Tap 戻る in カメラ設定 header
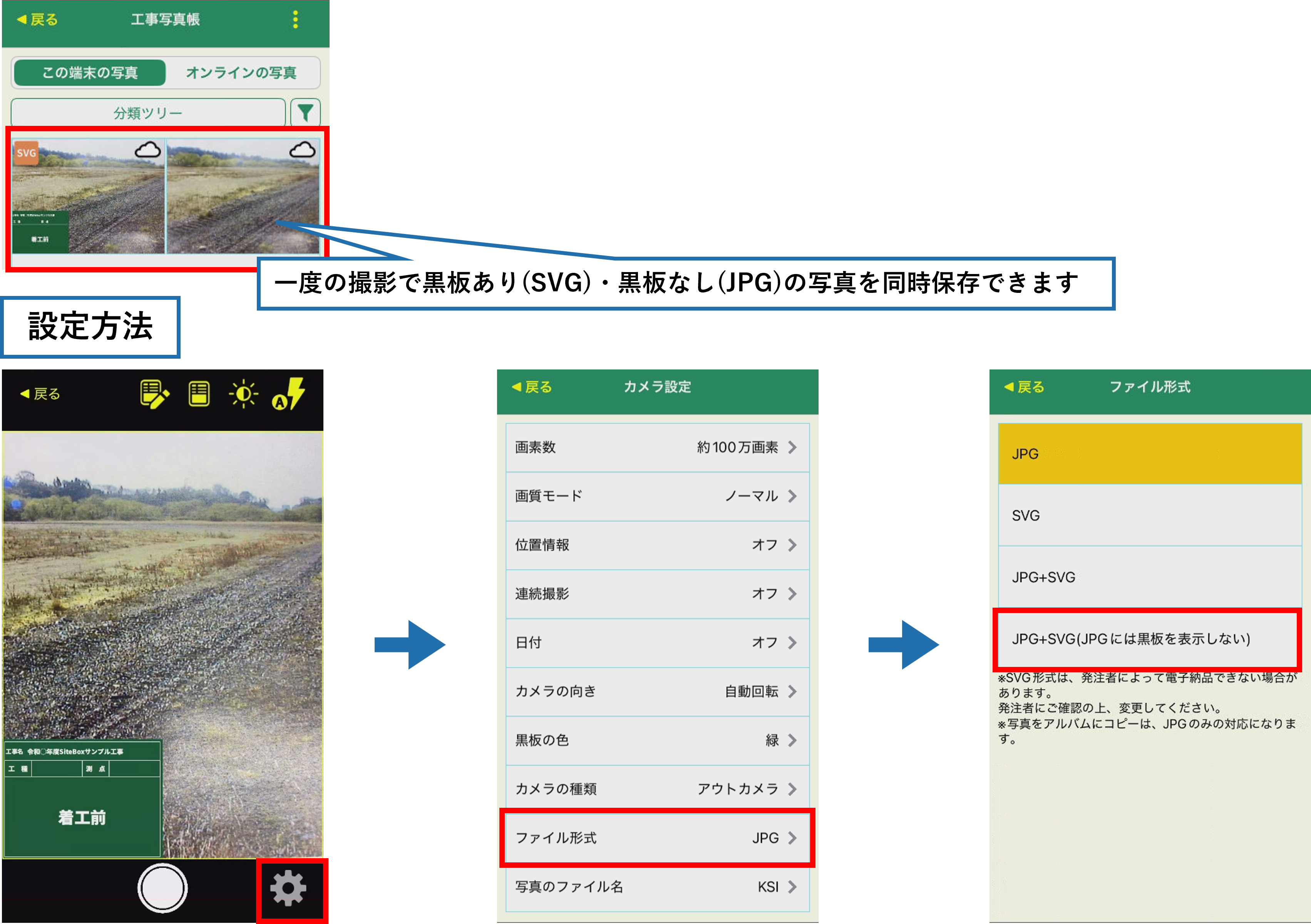Image resolution: width=1311 pixels, height=924 pixels. (x=532, y=387)
